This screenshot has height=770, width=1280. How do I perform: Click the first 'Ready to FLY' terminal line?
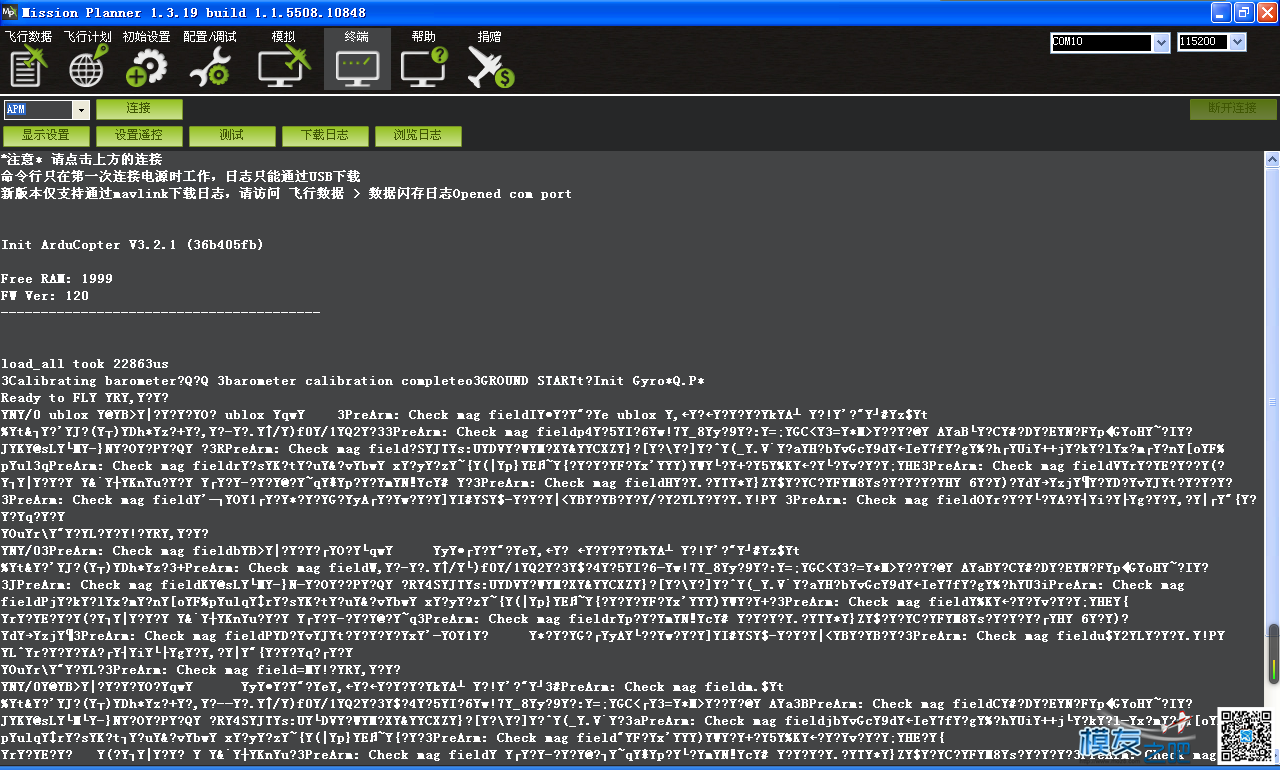tap(85, 397)
